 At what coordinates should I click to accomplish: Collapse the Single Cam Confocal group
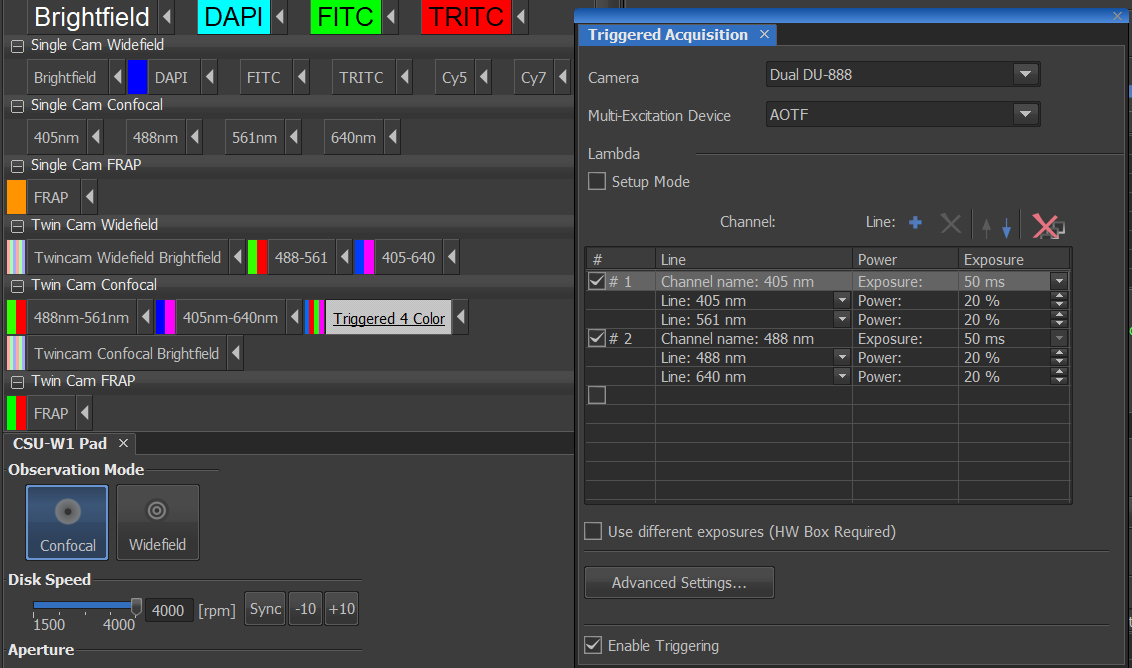17,105
